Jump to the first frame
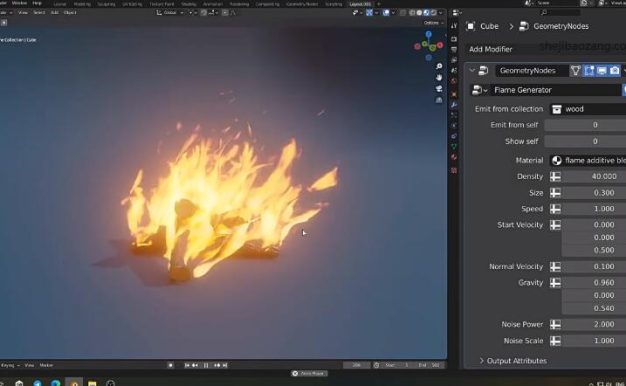626x386 pixels. (186, 365)
